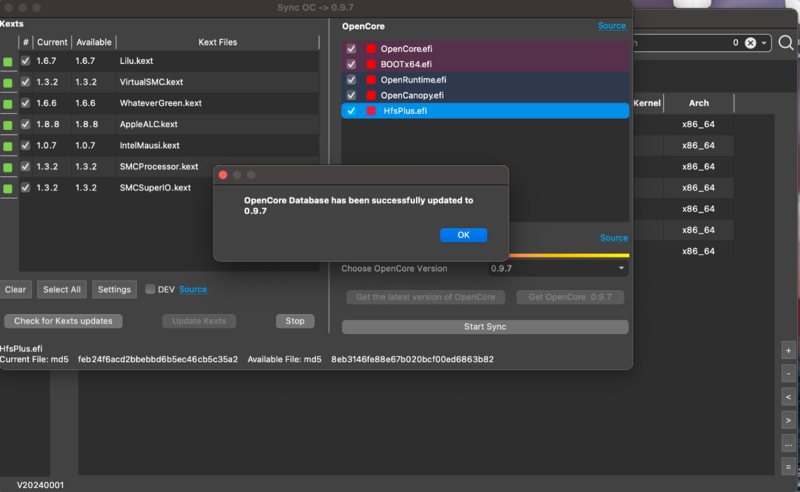Toggle the SMCProcessor.kext checkbox

[26, 166]
